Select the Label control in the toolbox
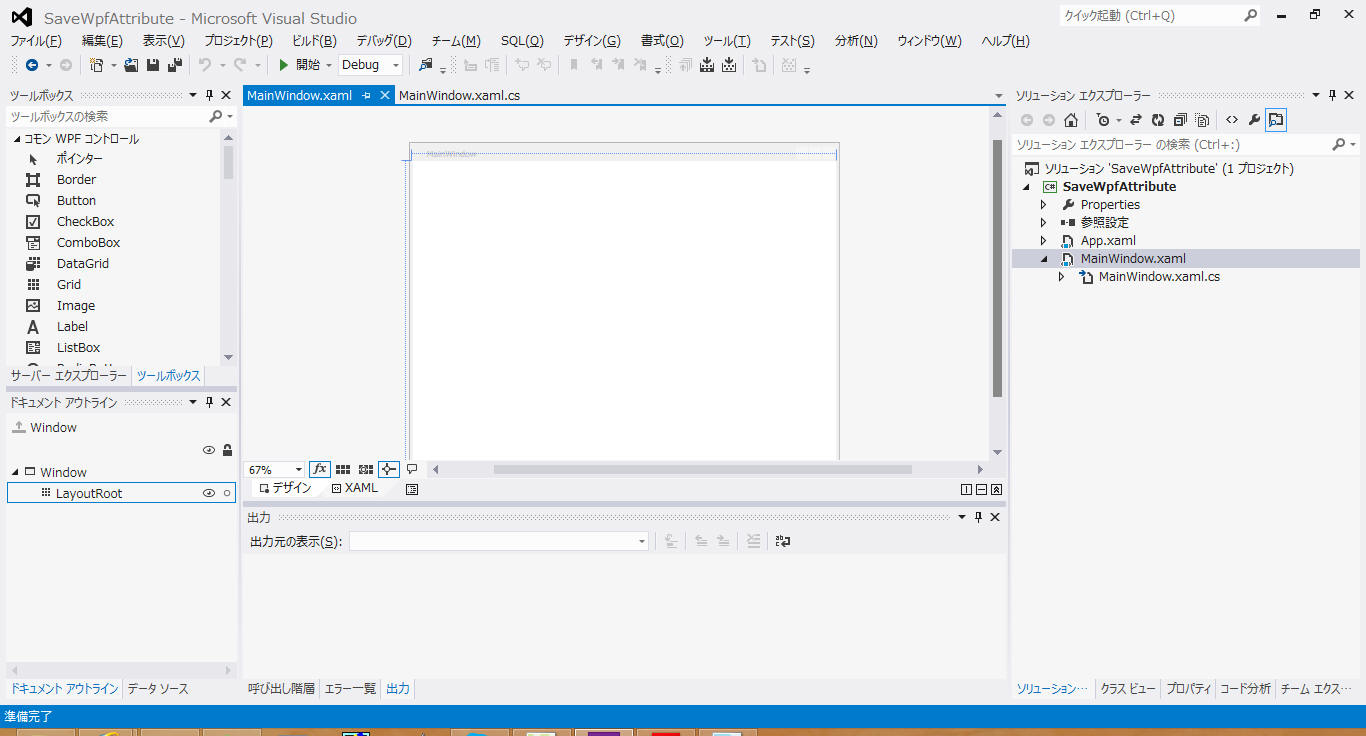Screen dimensions: 1366x736 [x=72, y=327]
